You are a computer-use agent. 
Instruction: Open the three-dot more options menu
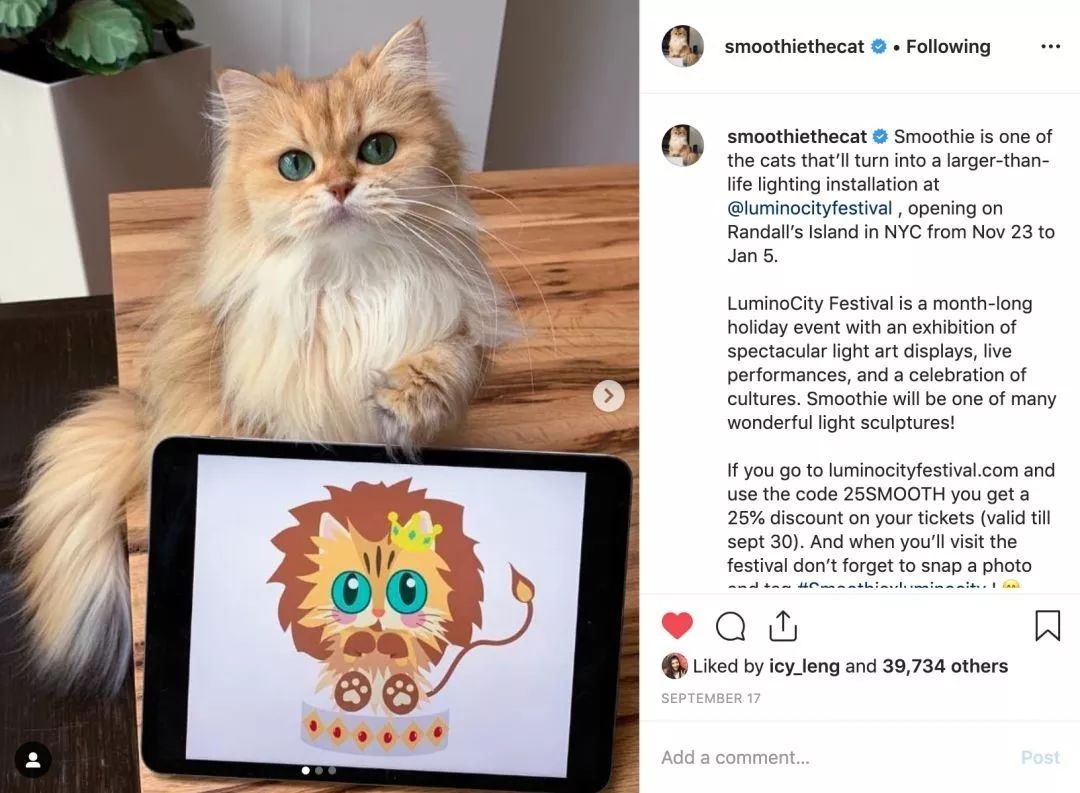tap(1050, 46)
